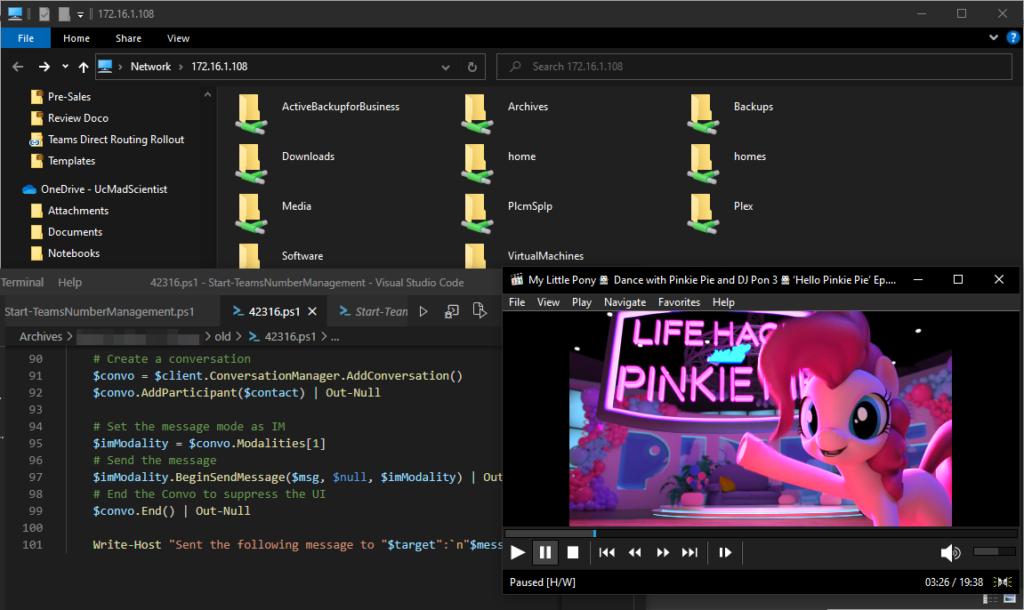The height and width of the screenshot is (610, 1024).
Task: Open the Quick Access Toolbar customize dropdown
Action: click(x=80, y=14)
